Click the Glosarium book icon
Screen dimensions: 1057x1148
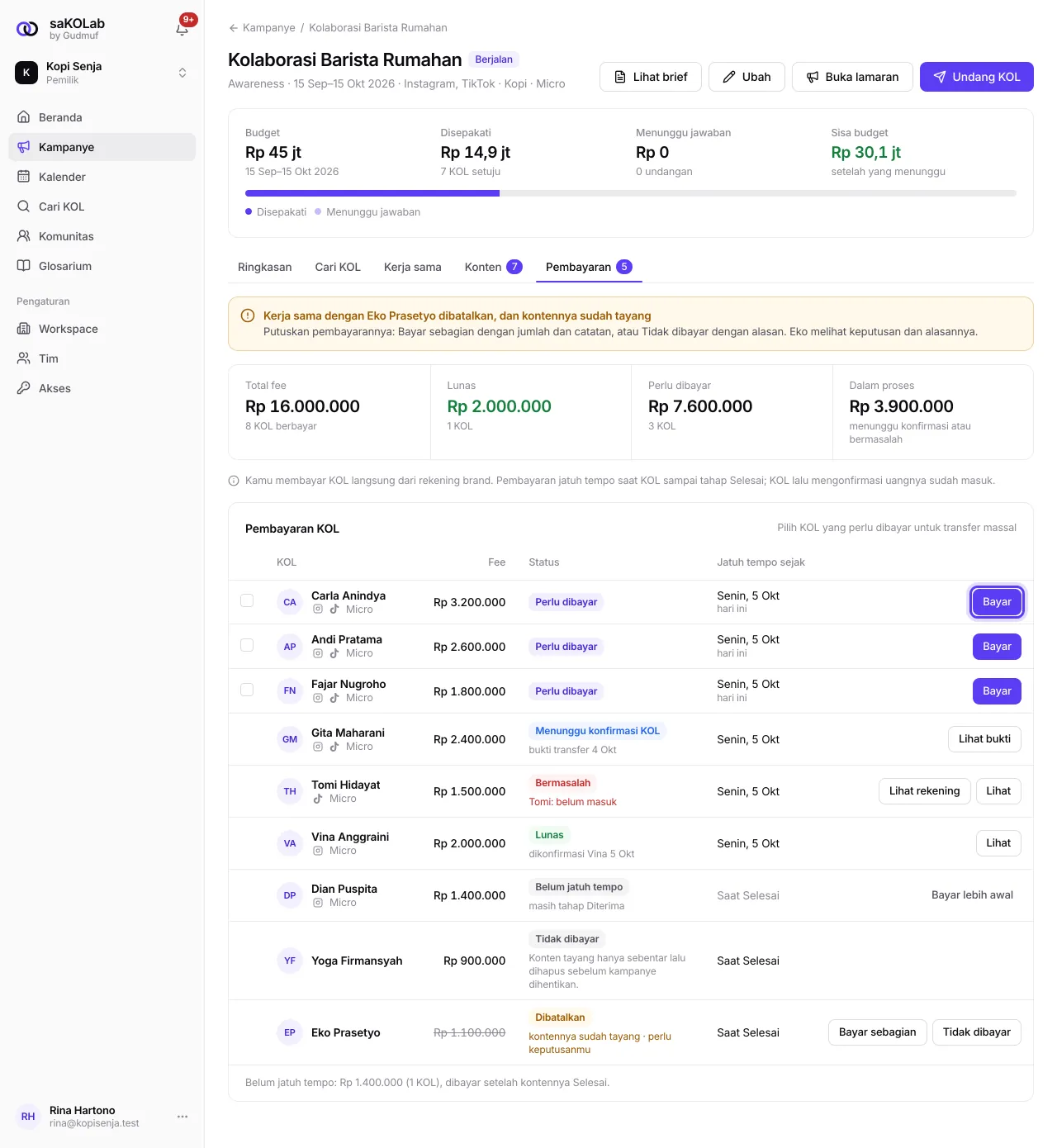click(x=24, y=266)
